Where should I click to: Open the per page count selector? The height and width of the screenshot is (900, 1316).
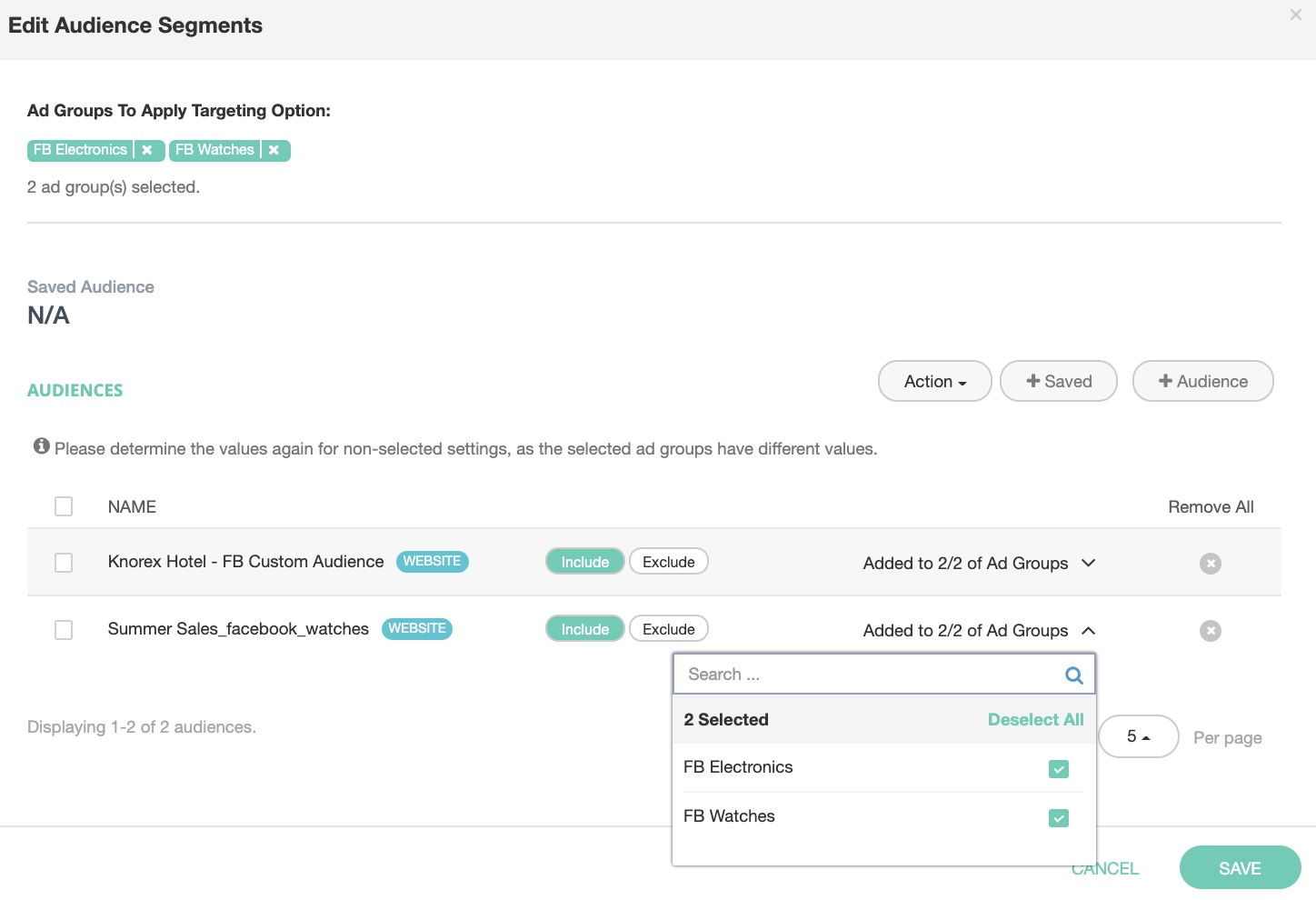[x=1138, y=737]
